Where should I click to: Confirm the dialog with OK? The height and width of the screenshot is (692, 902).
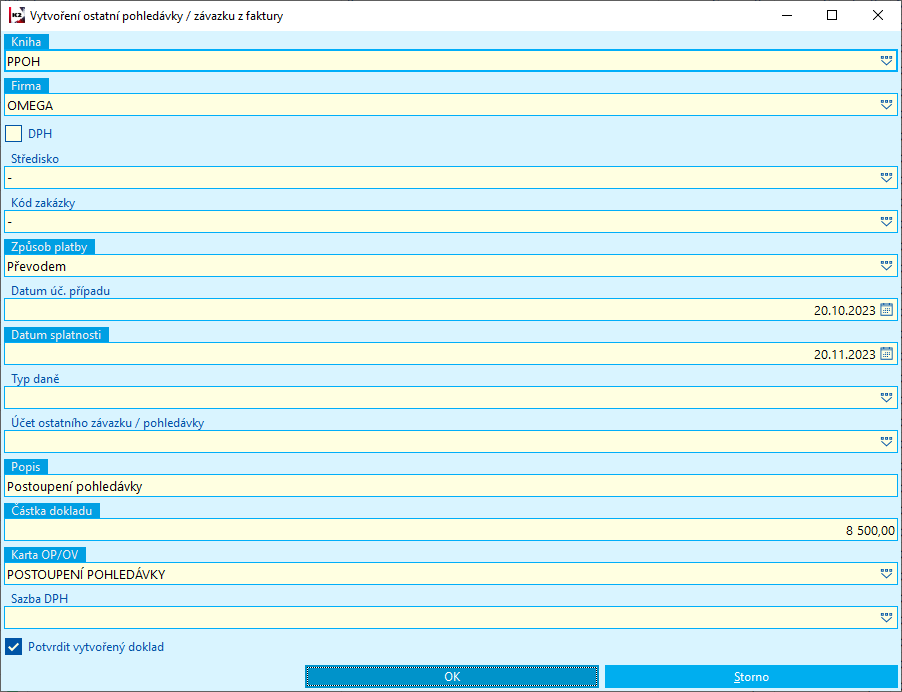tap(452, 676)
